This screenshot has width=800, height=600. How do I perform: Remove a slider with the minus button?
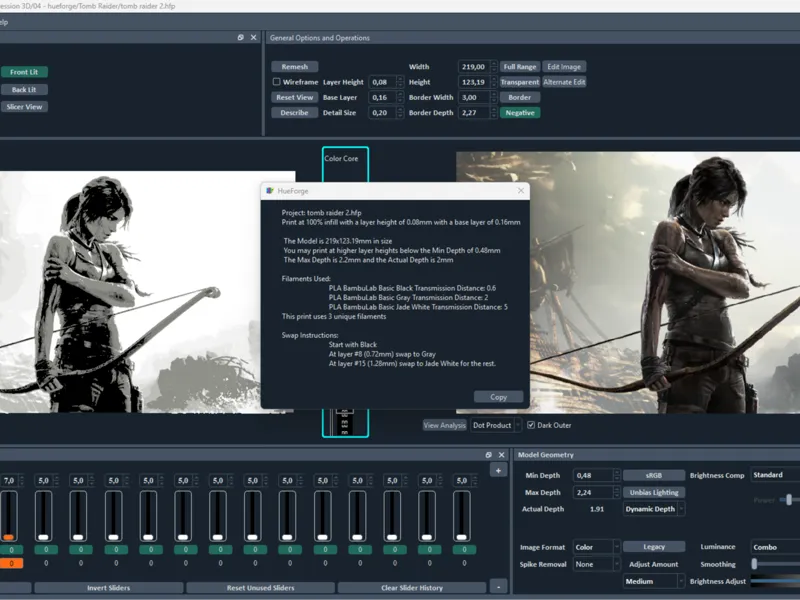pyautogui.click(x=498, y=586)
